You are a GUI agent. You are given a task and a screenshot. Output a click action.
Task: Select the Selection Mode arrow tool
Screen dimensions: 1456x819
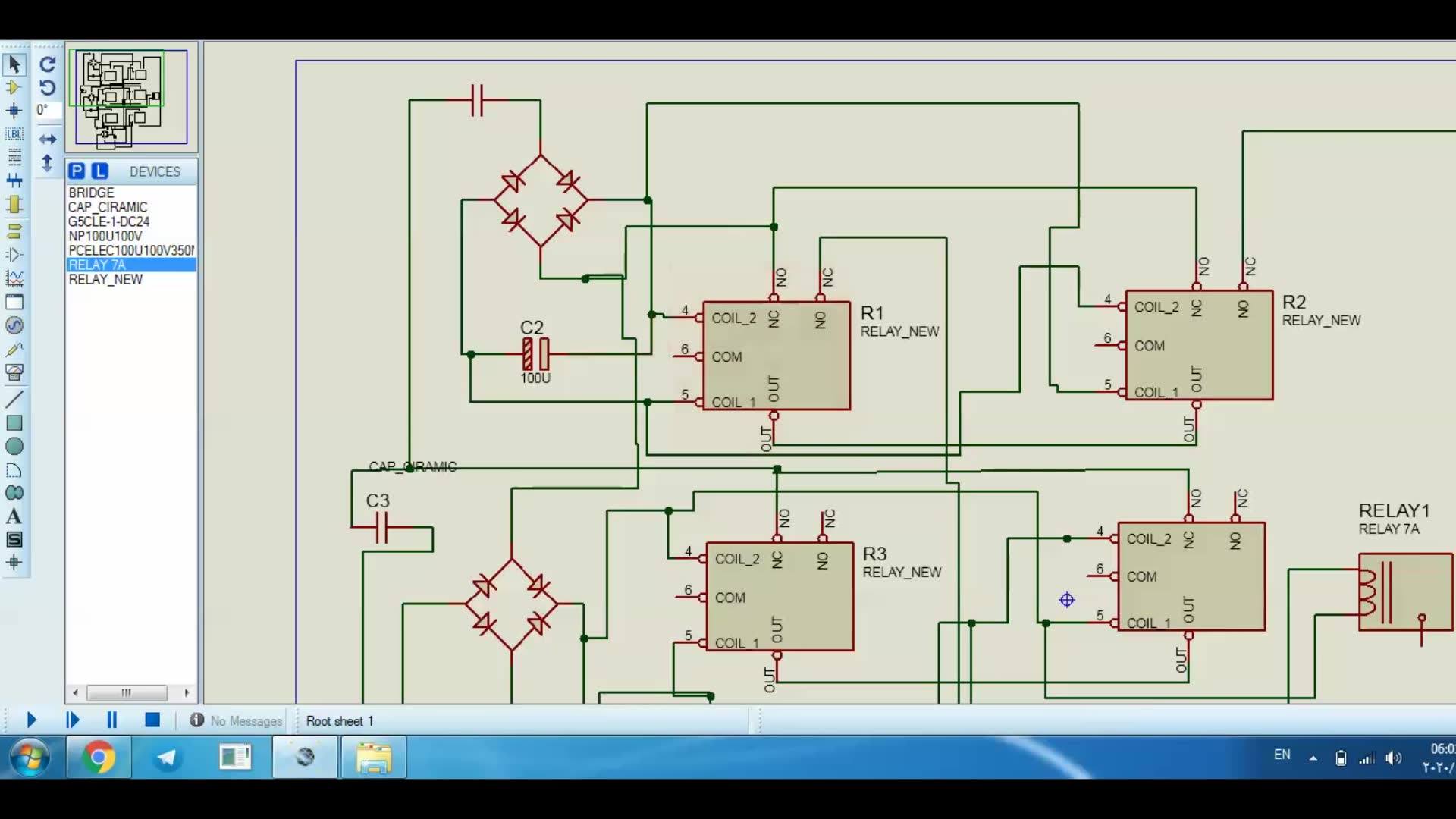(x=14, y=64)
